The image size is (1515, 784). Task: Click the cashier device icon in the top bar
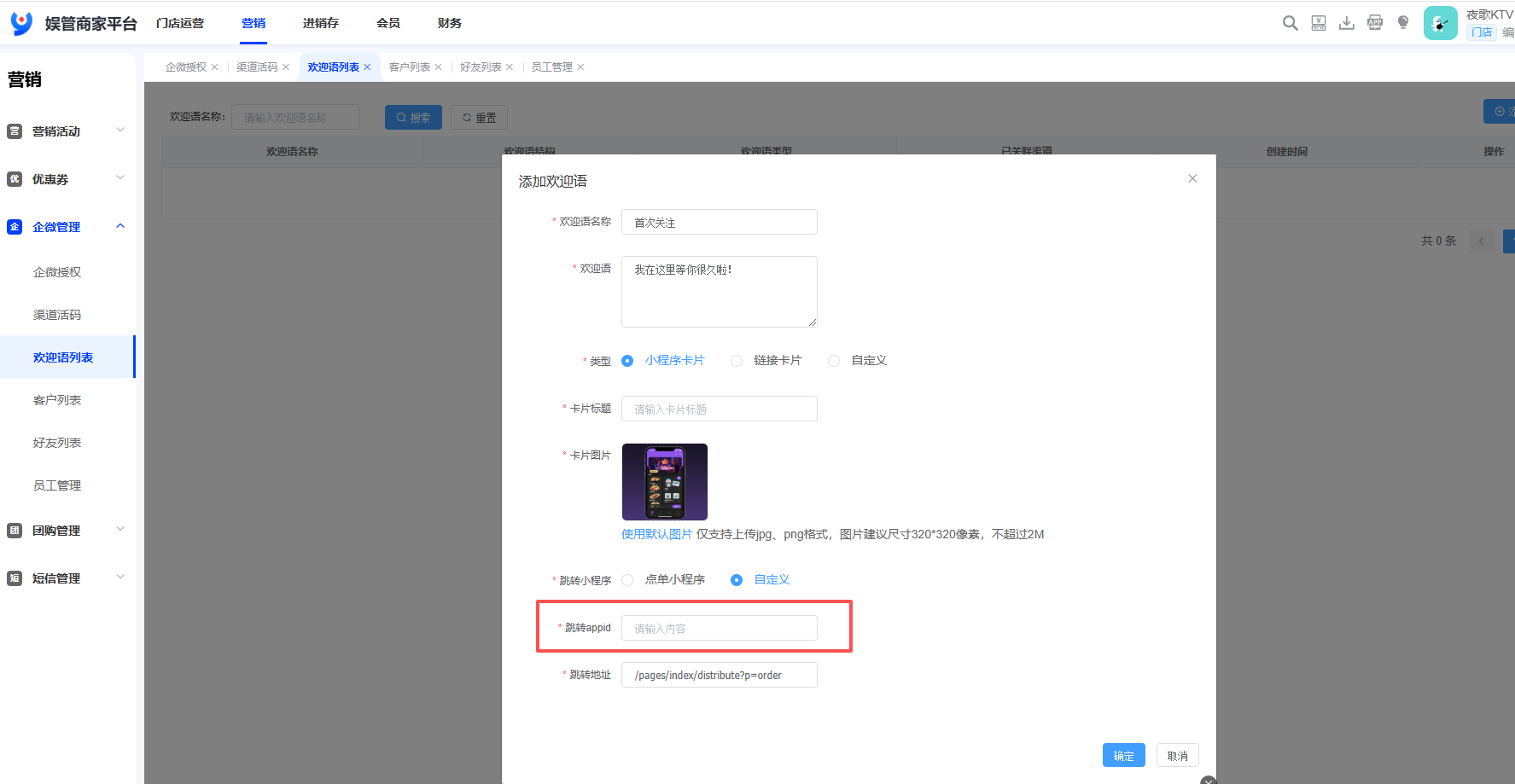1318,23
